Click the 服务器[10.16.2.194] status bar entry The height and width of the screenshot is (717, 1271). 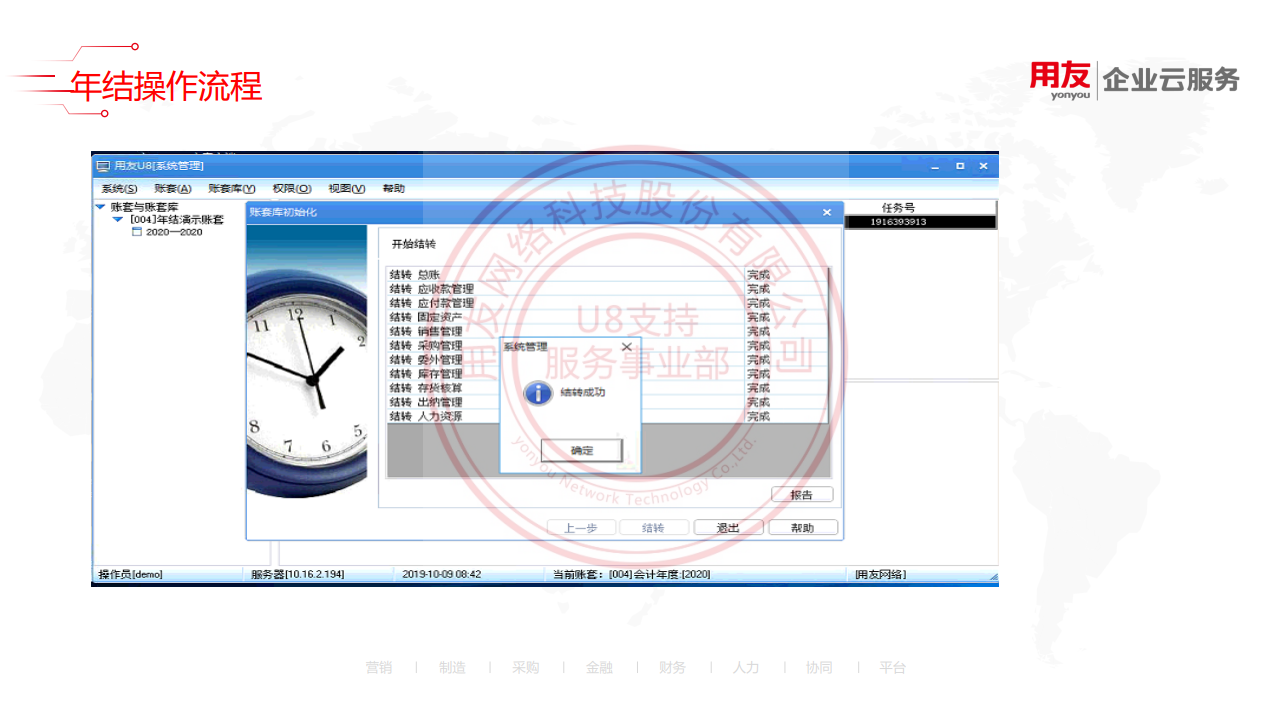[297, 574]
